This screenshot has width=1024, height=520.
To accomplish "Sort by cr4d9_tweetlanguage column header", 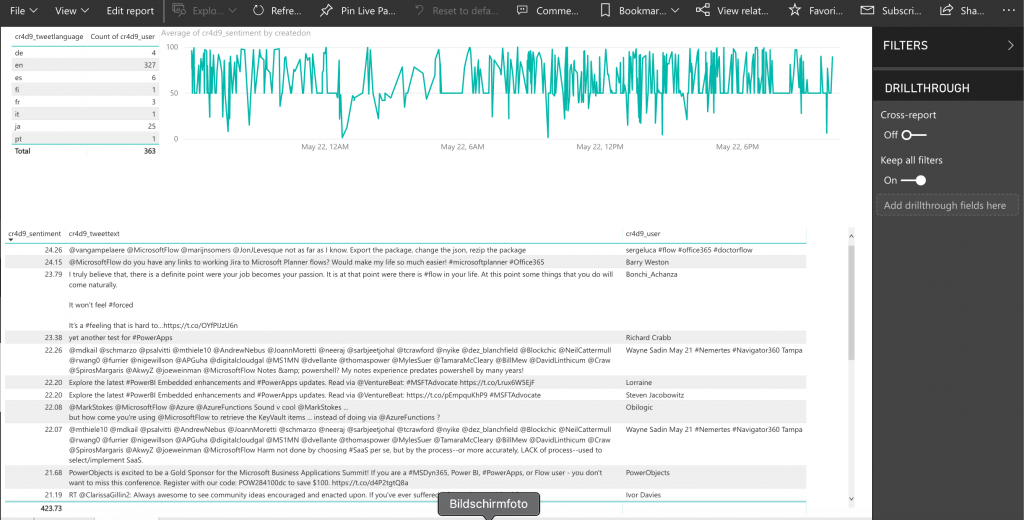I will pyautogui.click(x=50, y=37).
